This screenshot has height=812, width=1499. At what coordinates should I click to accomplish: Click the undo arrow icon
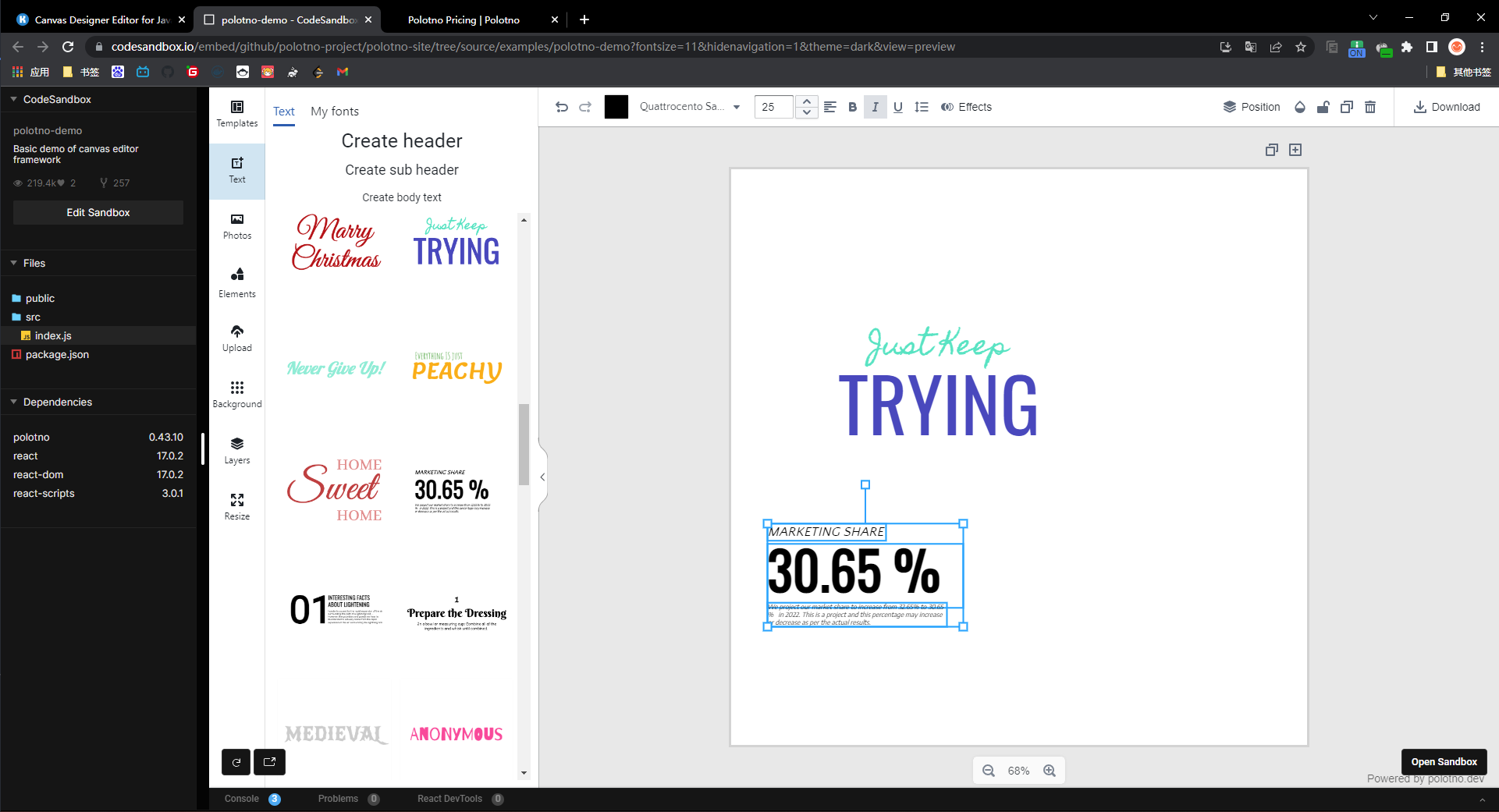click(x=561, y=107)
